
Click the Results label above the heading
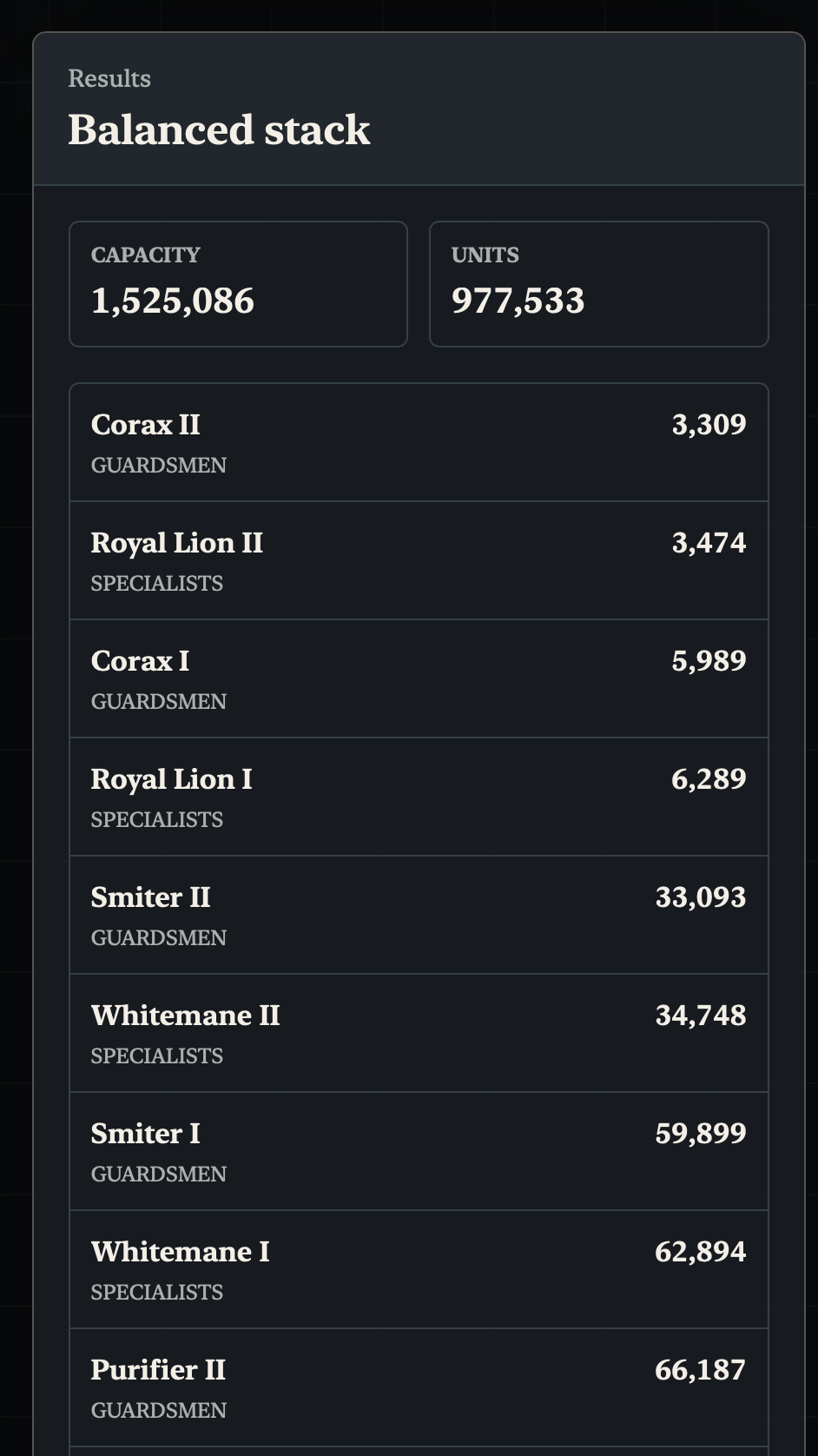[x=109, y=79]
